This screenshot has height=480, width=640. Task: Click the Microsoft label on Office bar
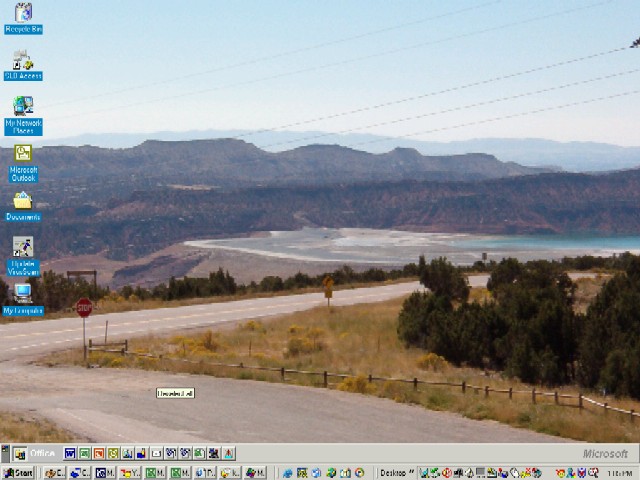[x=605, y=454]
